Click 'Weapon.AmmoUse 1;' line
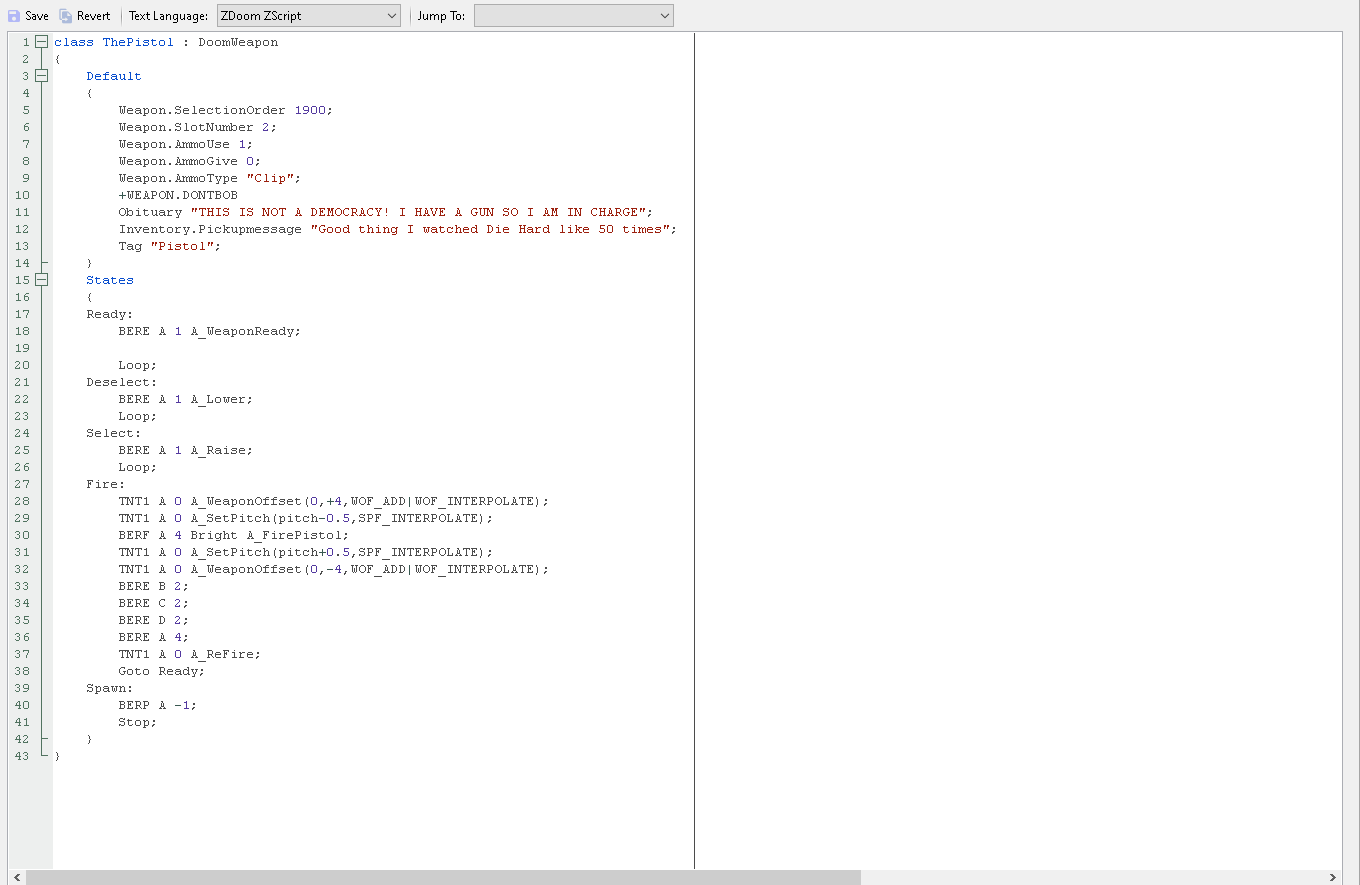 185,144
